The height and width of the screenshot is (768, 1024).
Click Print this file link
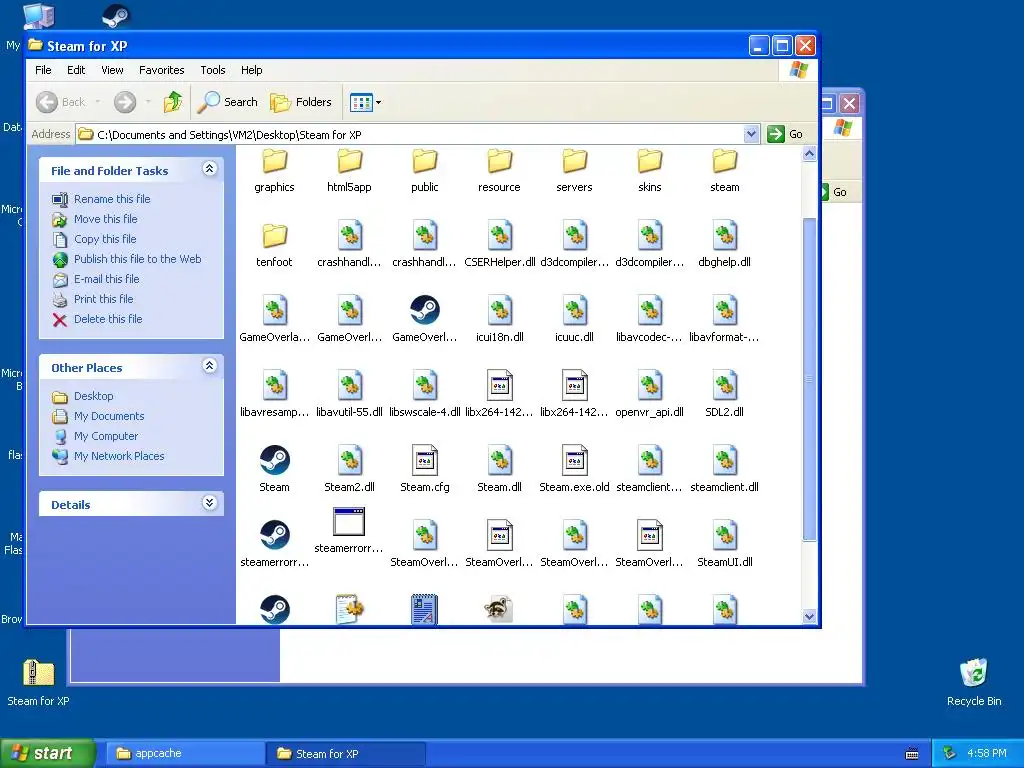coord(103,299)
